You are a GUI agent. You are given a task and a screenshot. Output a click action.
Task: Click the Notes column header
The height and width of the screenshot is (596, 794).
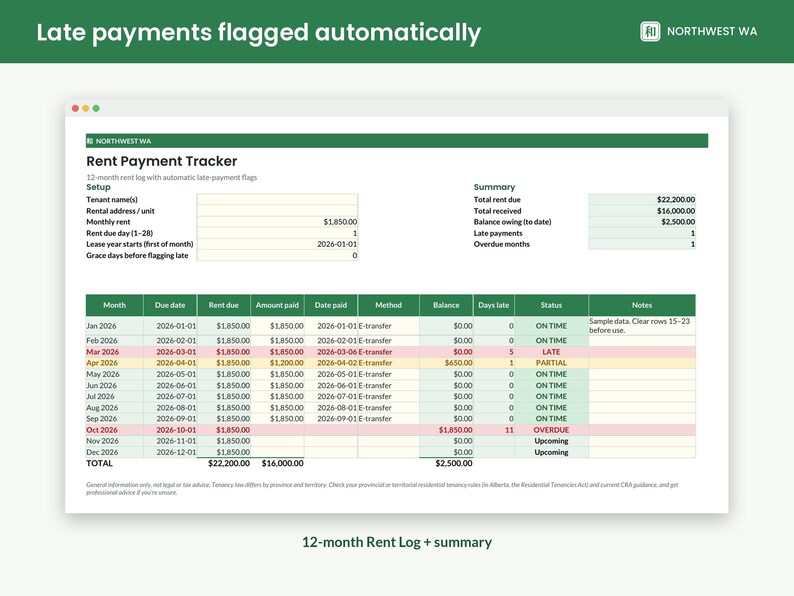(x=642, y=305)
